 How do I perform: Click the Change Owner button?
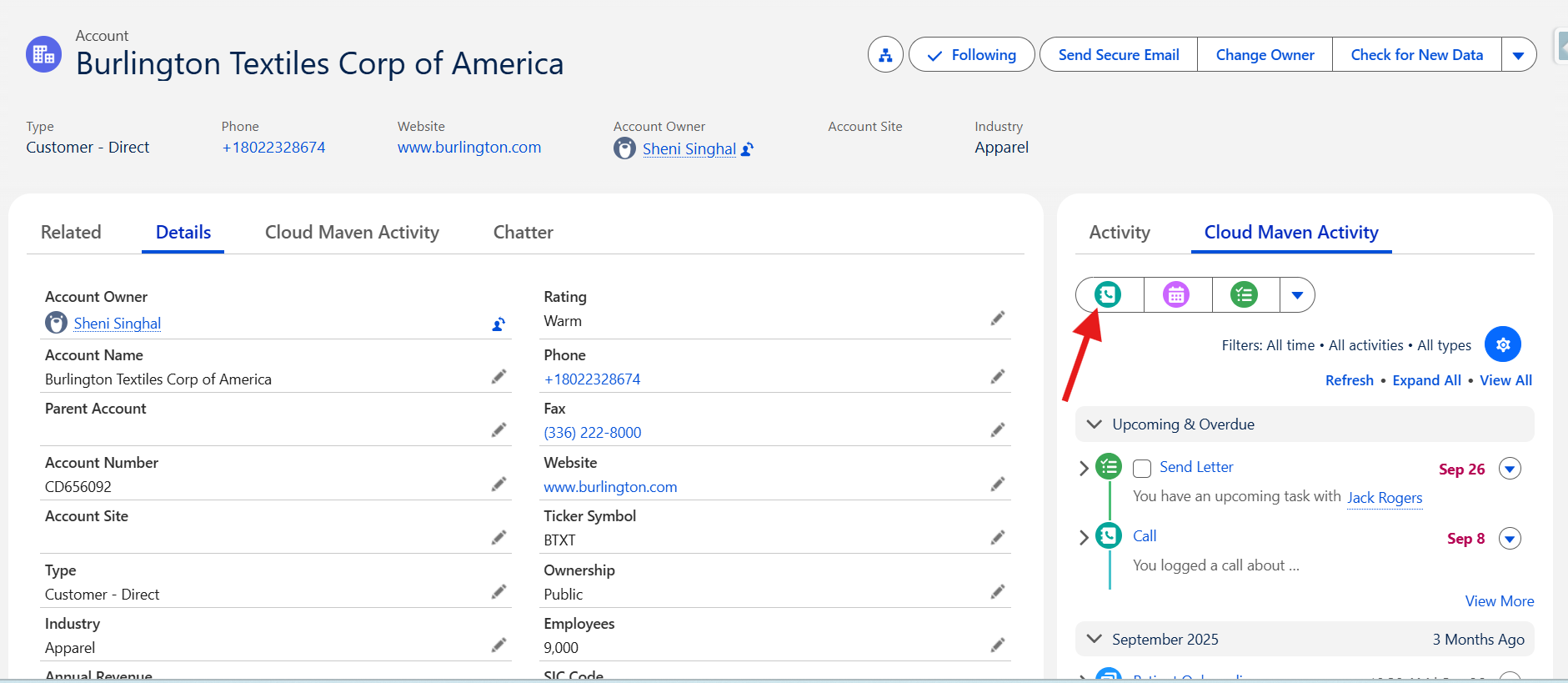[x=1265, y=55]
